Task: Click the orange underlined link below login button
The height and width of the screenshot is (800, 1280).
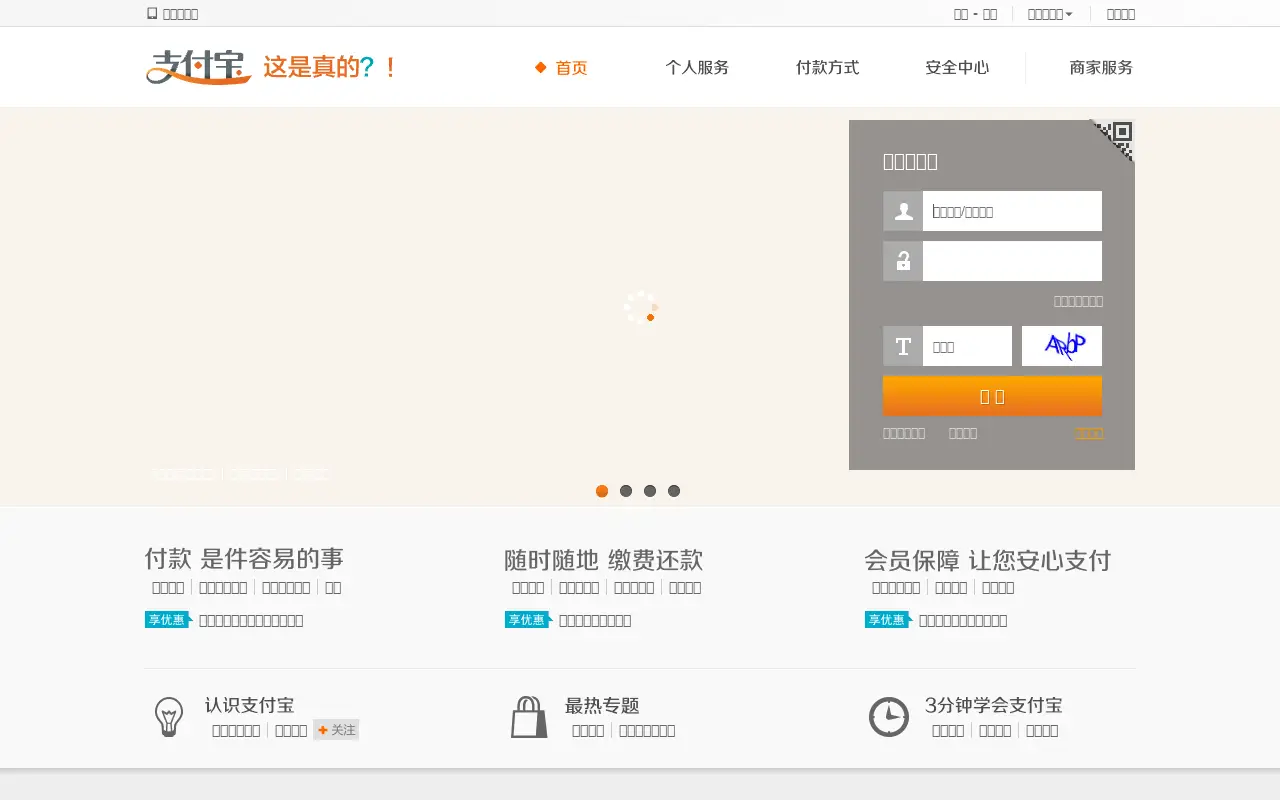Action: coord(1089,433)
